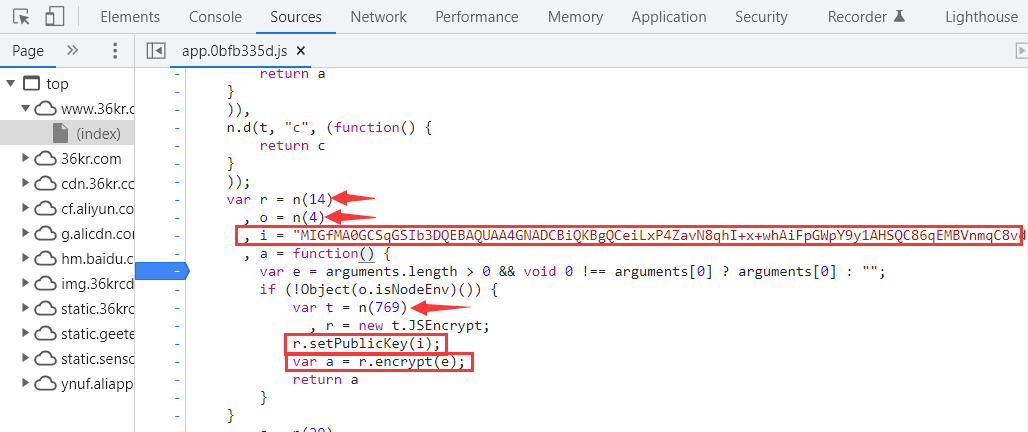The width and height of the screenshot is (1028, 432).
Task: Click the debugger sidebar toggle at top right
Action: [x=1020, y=51]
